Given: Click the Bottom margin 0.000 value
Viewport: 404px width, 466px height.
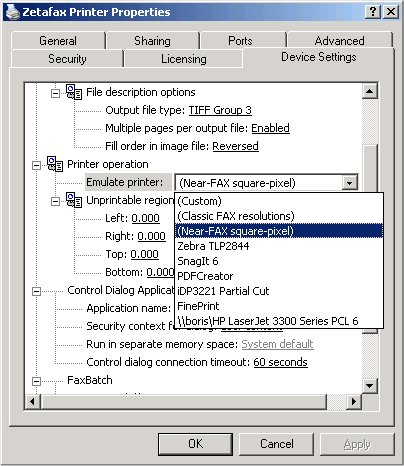Looking at the screenshot, I should point(160,272).
